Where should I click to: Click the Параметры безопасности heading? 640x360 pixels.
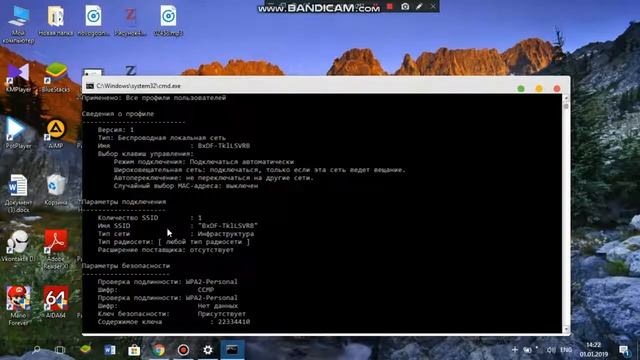tap(126, 266)
